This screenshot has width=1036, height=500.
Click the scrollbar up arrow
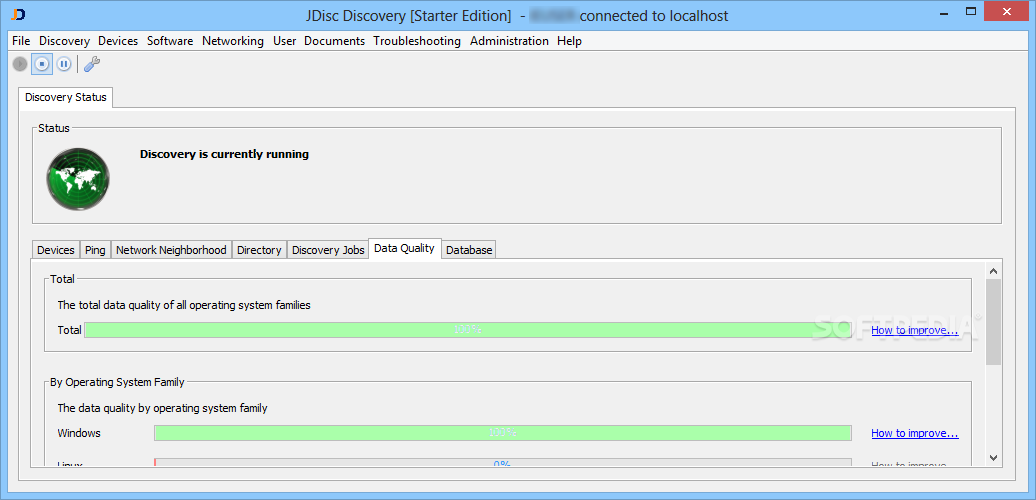(993, 269)
